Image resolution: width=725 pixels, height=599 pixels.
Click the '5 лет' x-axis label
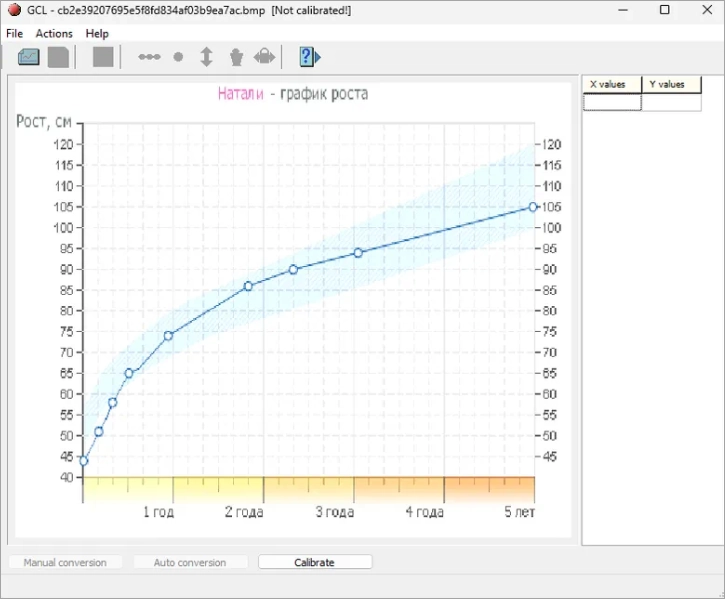[519, 512]
